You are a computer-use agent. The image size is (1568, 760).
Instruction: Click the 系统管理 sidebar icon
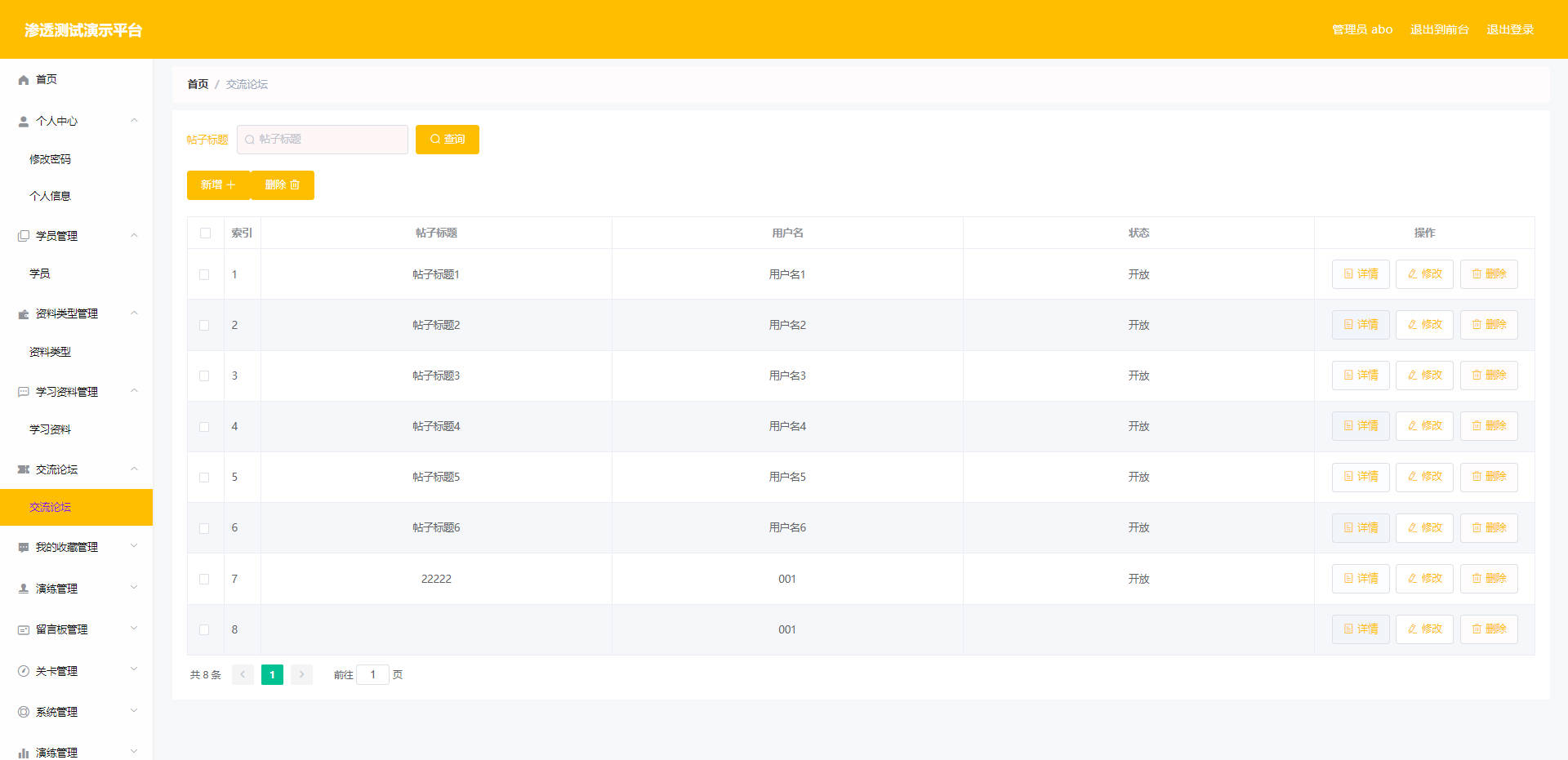coord(24,712)
